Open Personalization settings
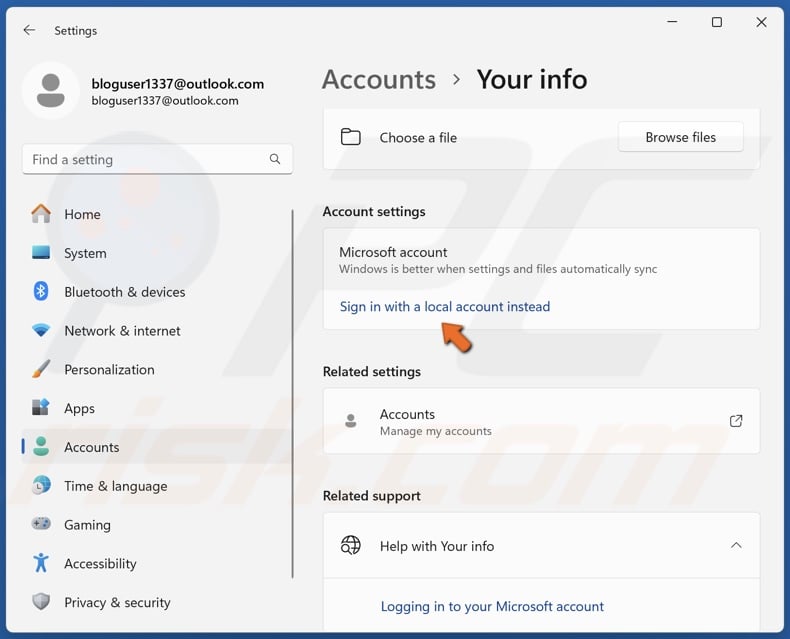Viewport: 790px width, 639px height. coord(156,369)
